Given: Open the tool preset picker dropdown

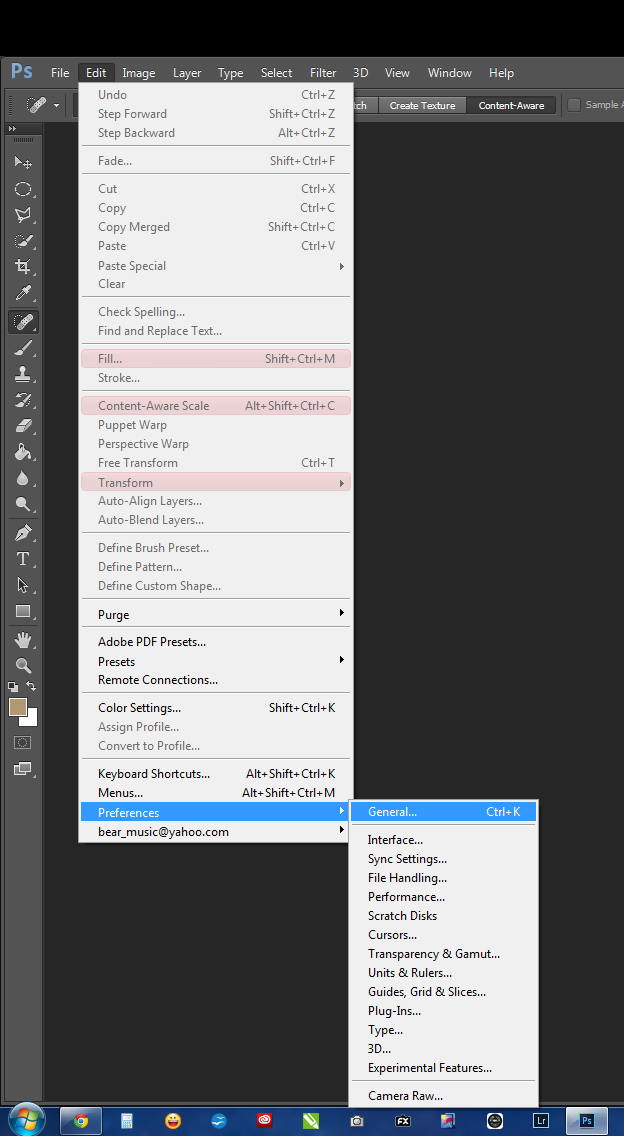Looking at the screenshot, I should pos(57,106).
